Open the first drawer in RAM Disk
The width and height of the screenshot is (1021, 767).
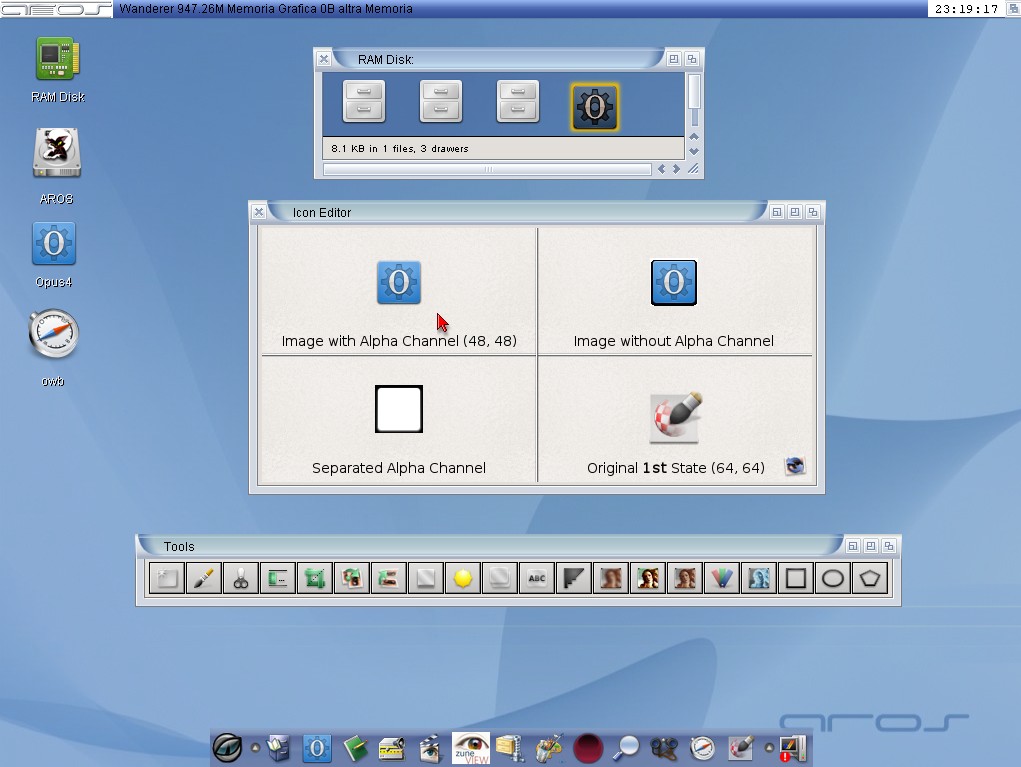[x=364, y=102]
